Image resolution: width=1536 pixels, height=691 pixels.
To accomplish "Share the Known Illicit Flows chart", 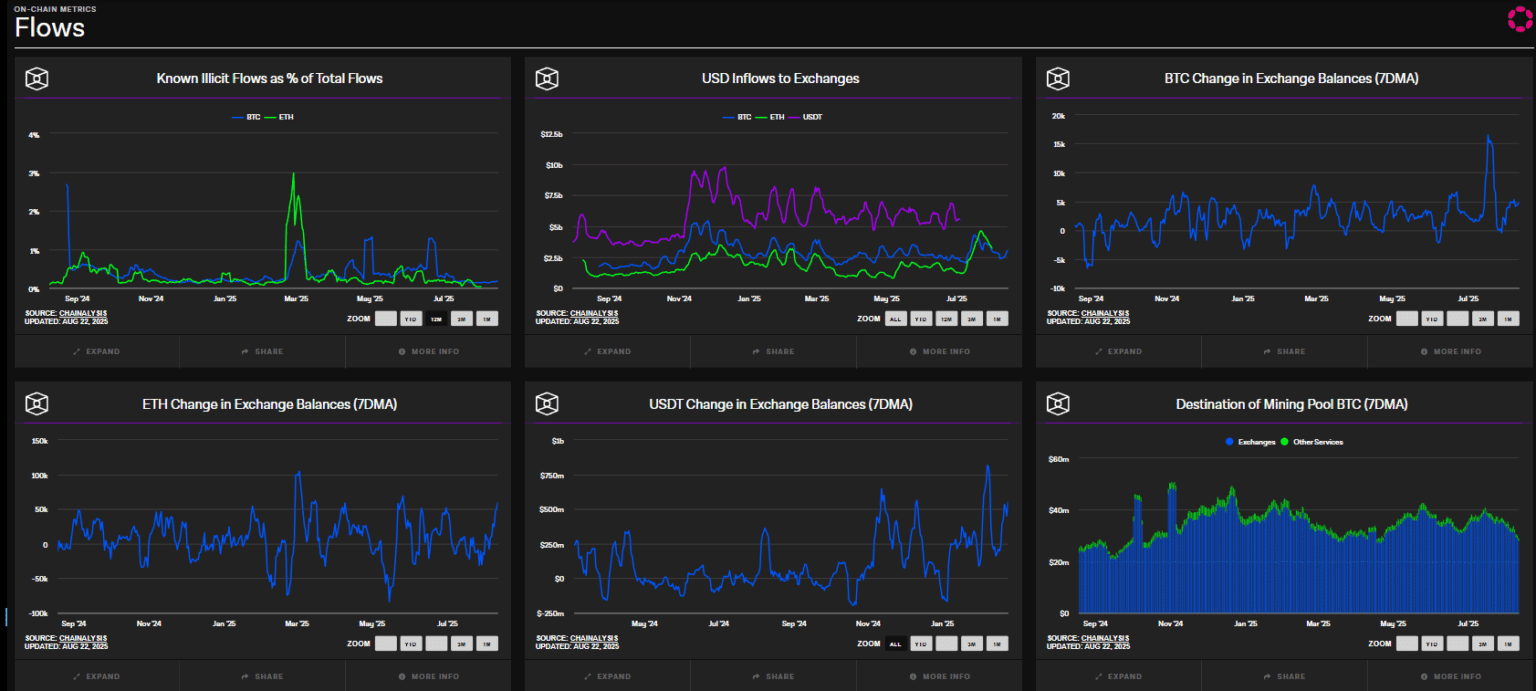I will (262, 351).
